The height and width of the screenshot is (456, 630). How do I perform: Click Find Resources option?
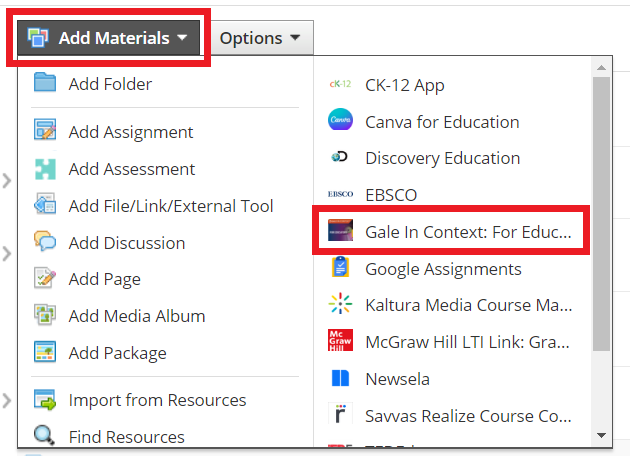coord(126,437)
